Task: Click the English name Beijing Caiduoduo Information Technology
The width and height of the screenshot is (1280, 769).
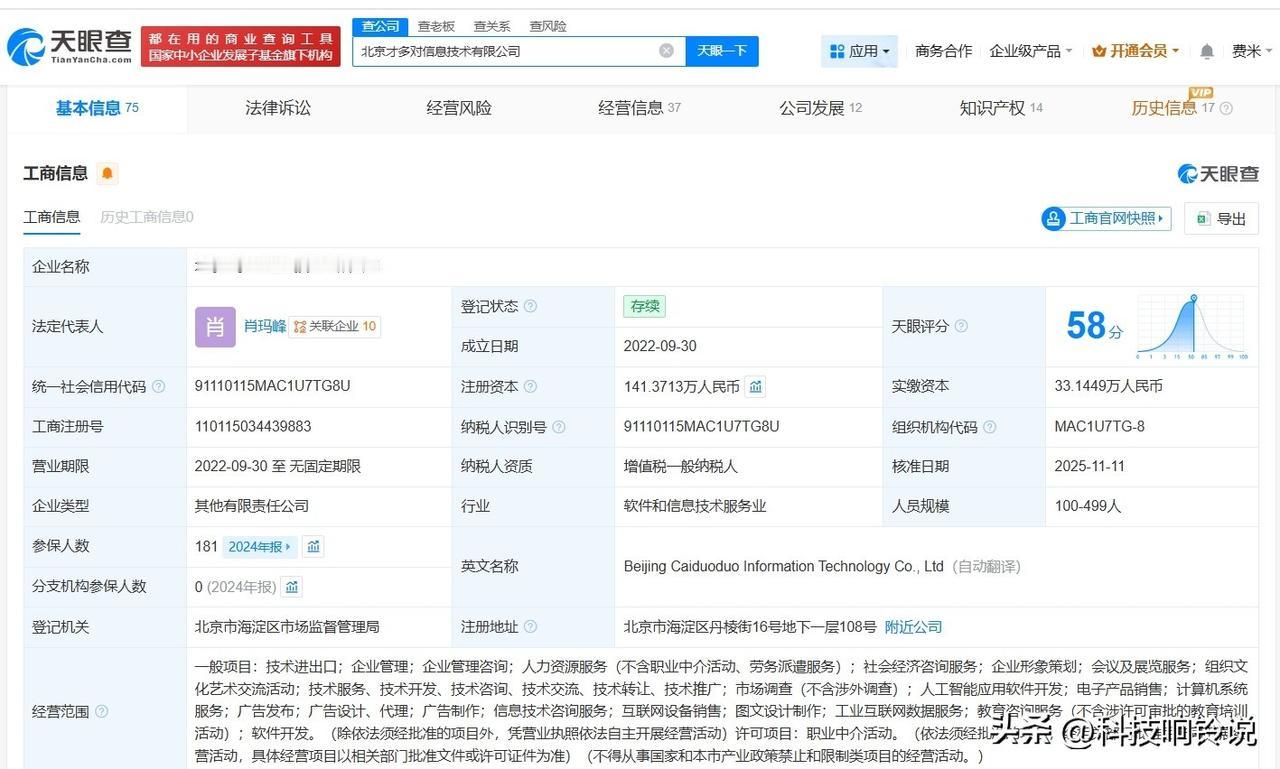Action: (784, 567)
